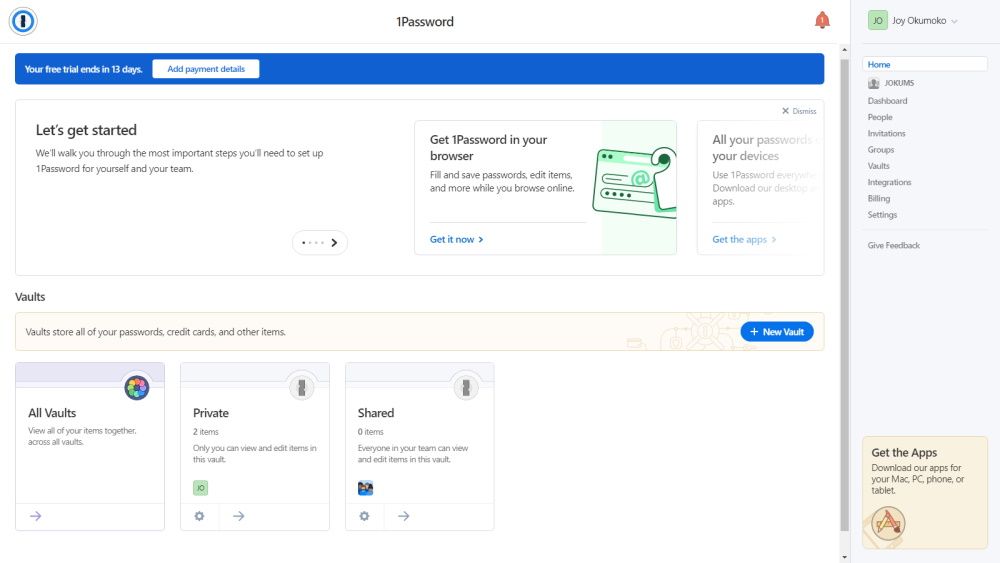
Task: Open Groups in the sidebar
Action: tap(880, 150)
